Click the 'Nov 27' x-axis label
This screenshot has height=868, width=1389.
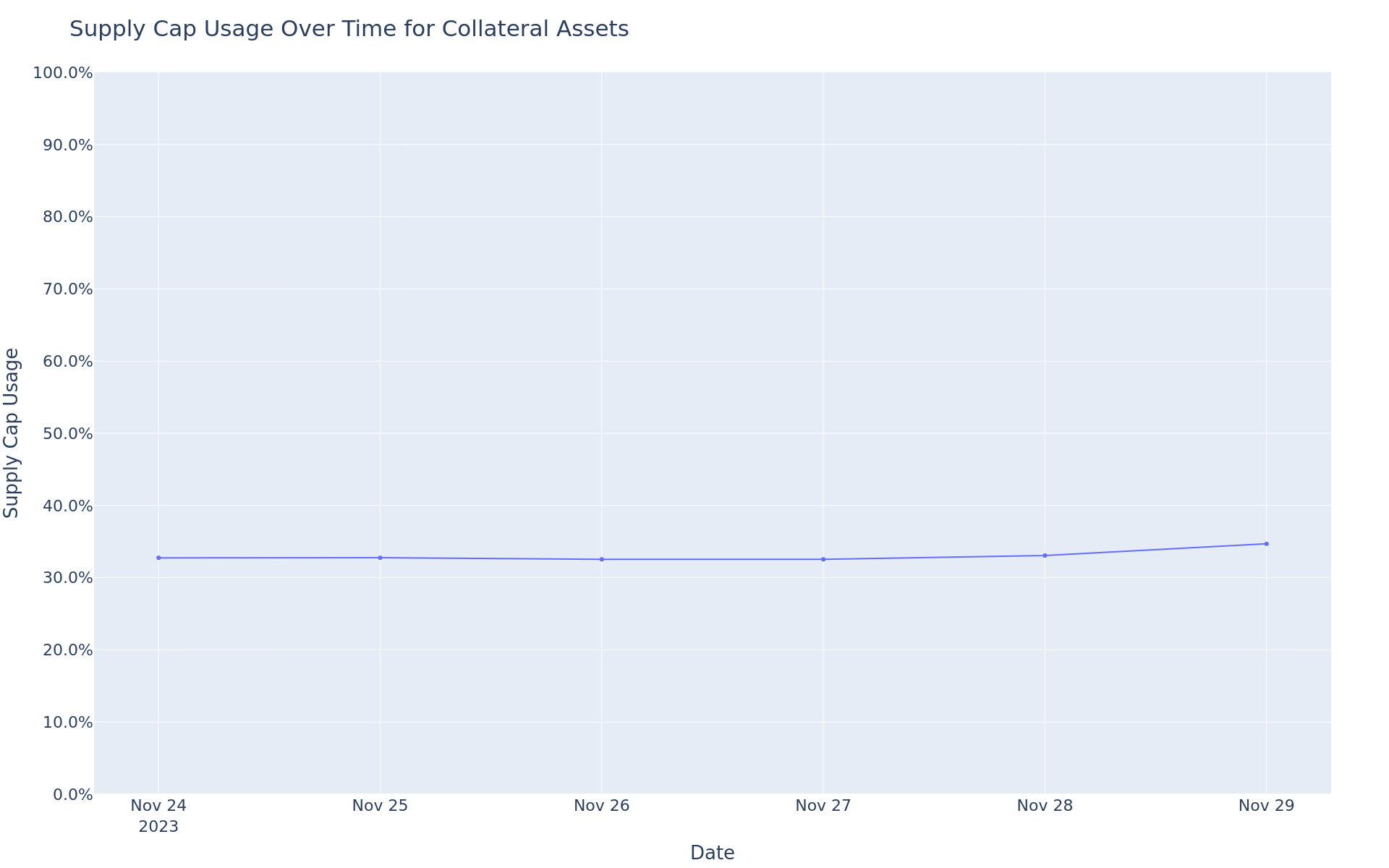[823, 806]
